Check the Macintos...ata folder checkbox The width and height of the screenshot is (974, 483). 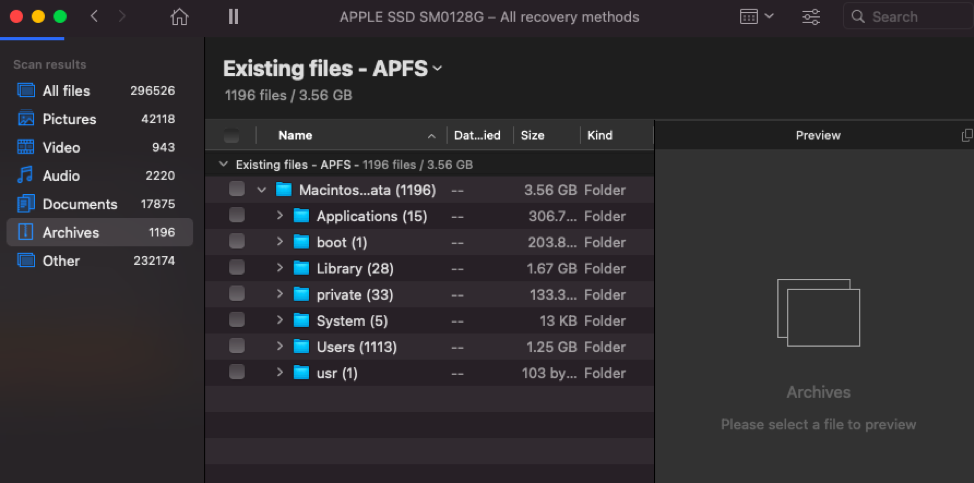pyautogui.click(x=237, y=189)
